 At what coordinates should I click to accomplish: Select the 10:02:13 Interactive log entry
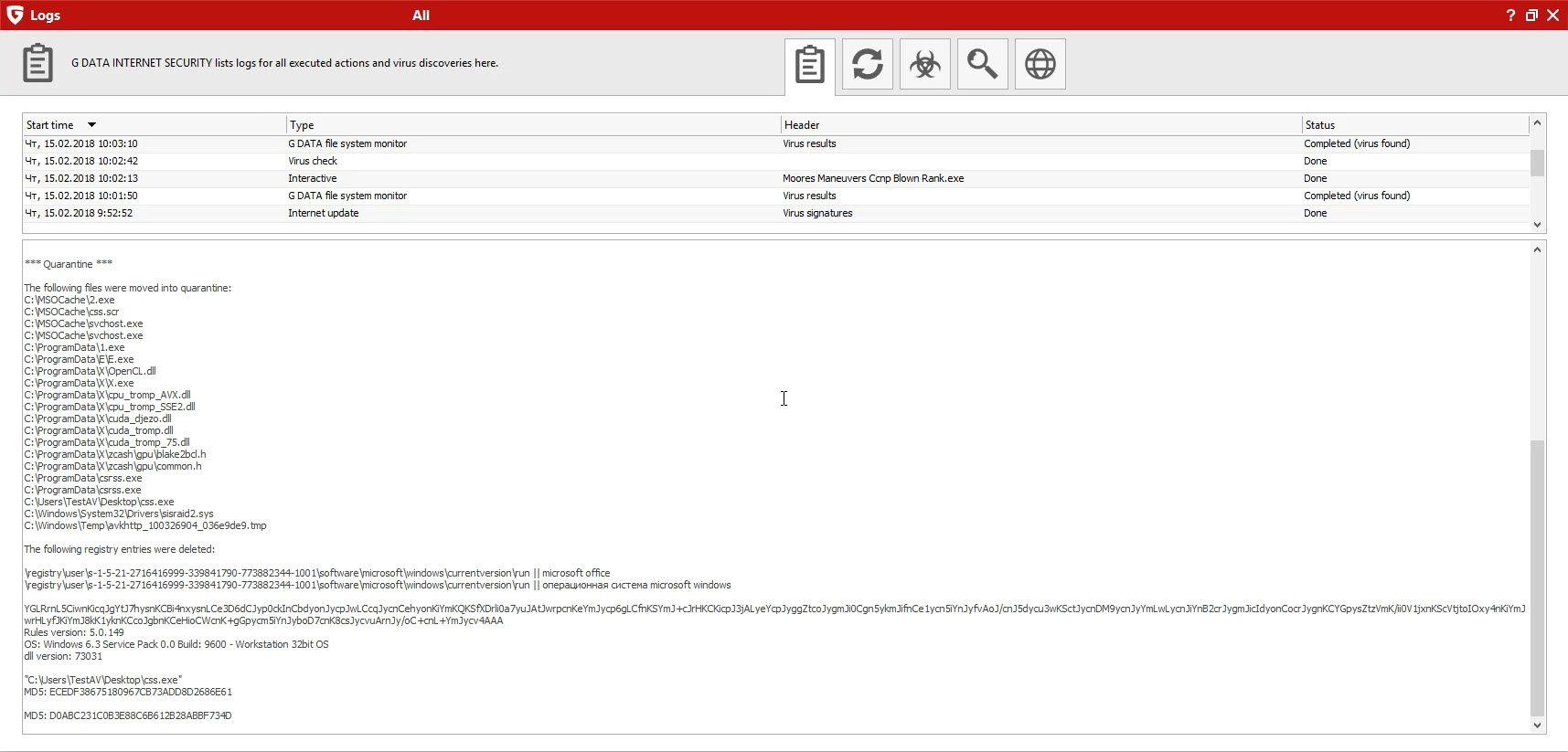(776, 178)
